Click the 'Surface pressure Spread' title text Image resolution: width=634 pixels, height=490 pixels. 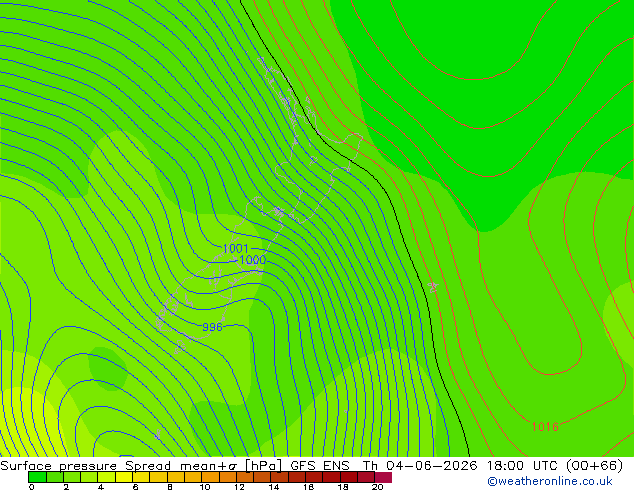pos(85,466)
